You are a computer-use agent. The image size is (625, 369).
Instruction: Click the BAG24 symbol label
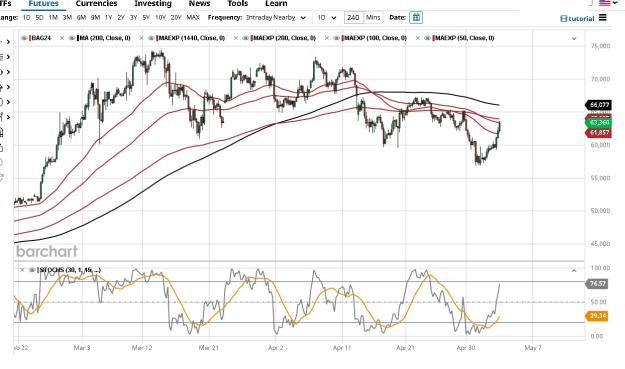[x=41, y=38]
